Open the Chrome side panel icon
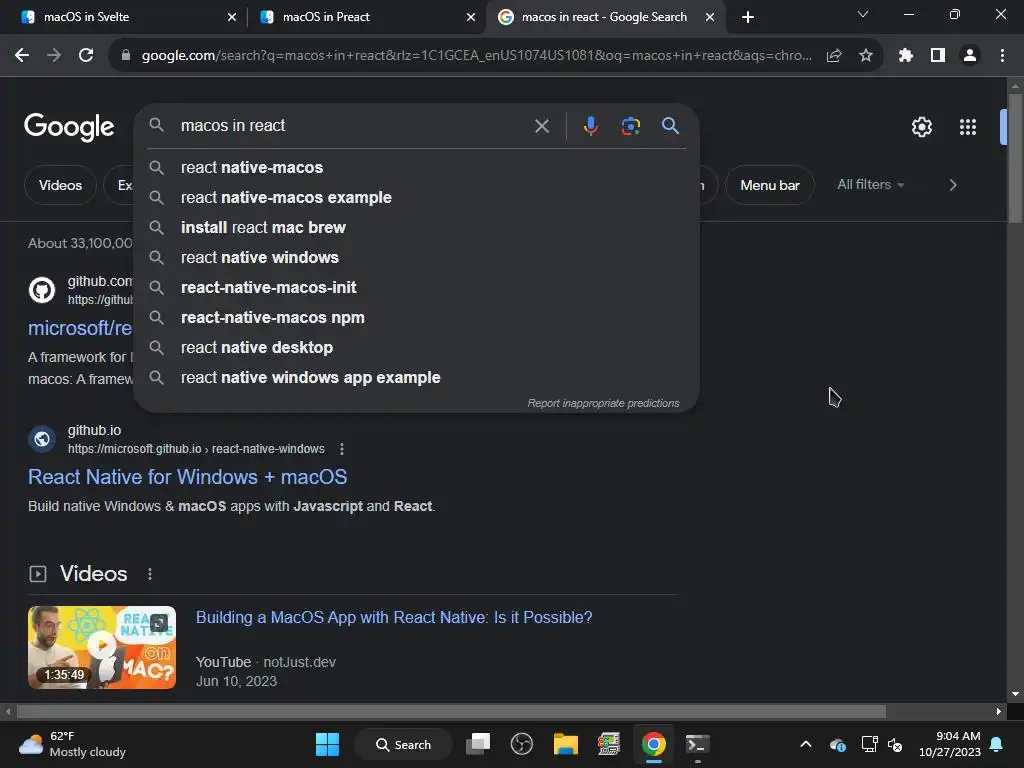 click(938, 56)
